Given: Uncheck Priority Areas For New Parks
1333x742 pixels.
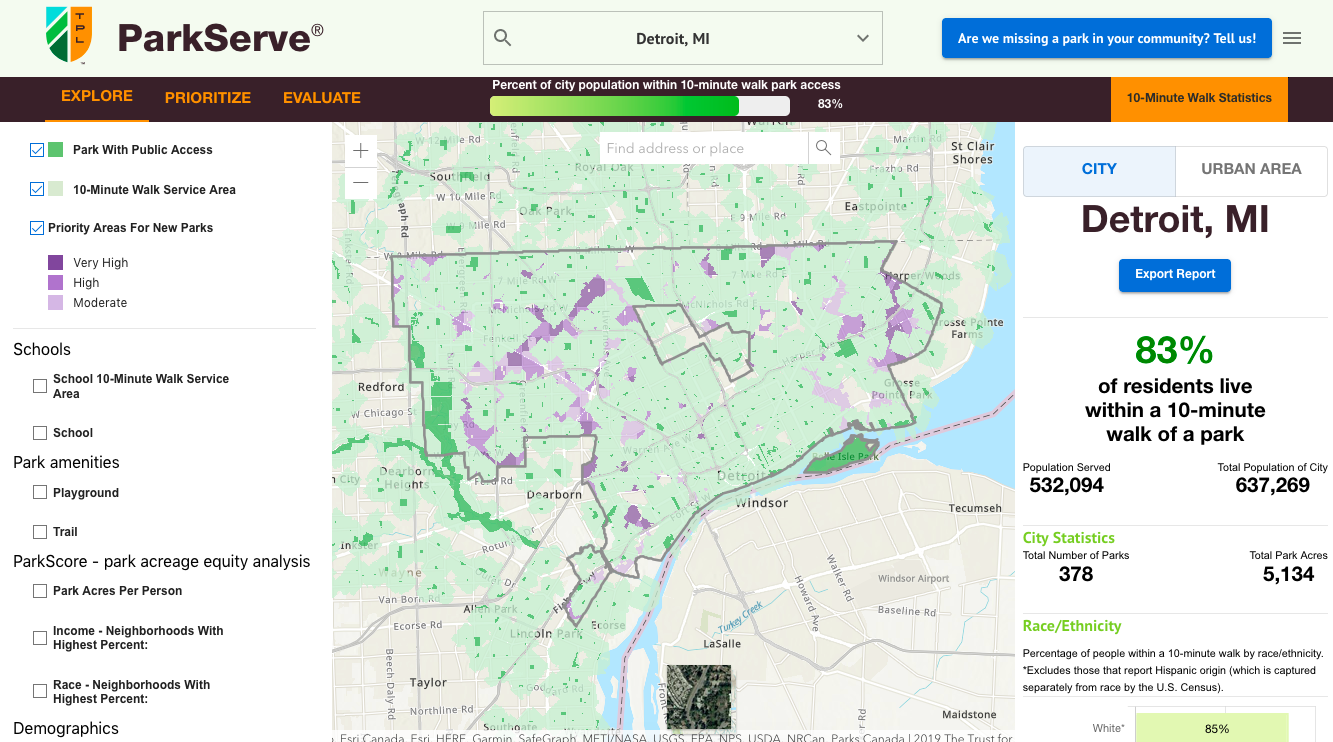Looking at the screenshot, I should tap(37, 227).
